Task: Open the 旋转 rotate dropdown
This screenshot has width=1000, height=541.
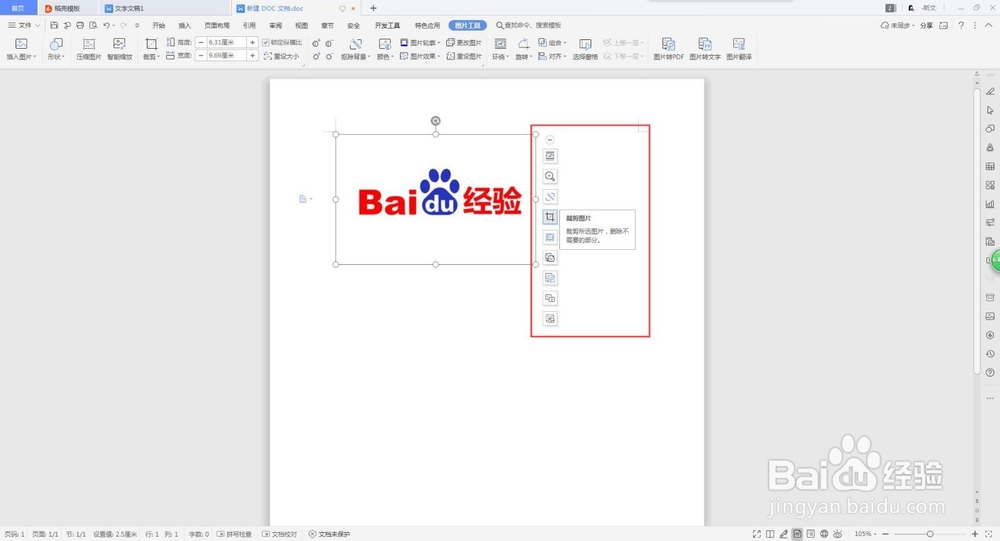Action: (x=523, y=48)
